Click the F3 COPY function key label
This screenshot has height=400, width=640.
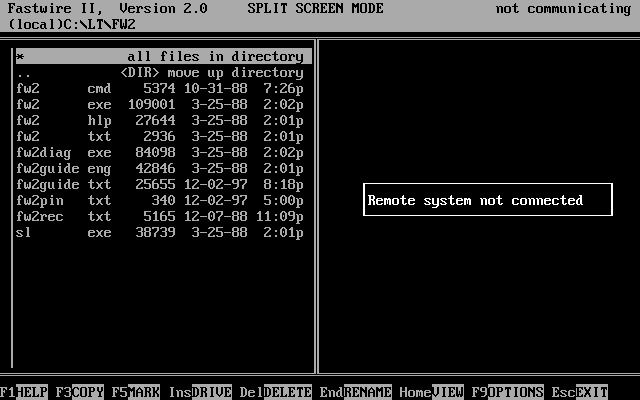coord(80,392)
